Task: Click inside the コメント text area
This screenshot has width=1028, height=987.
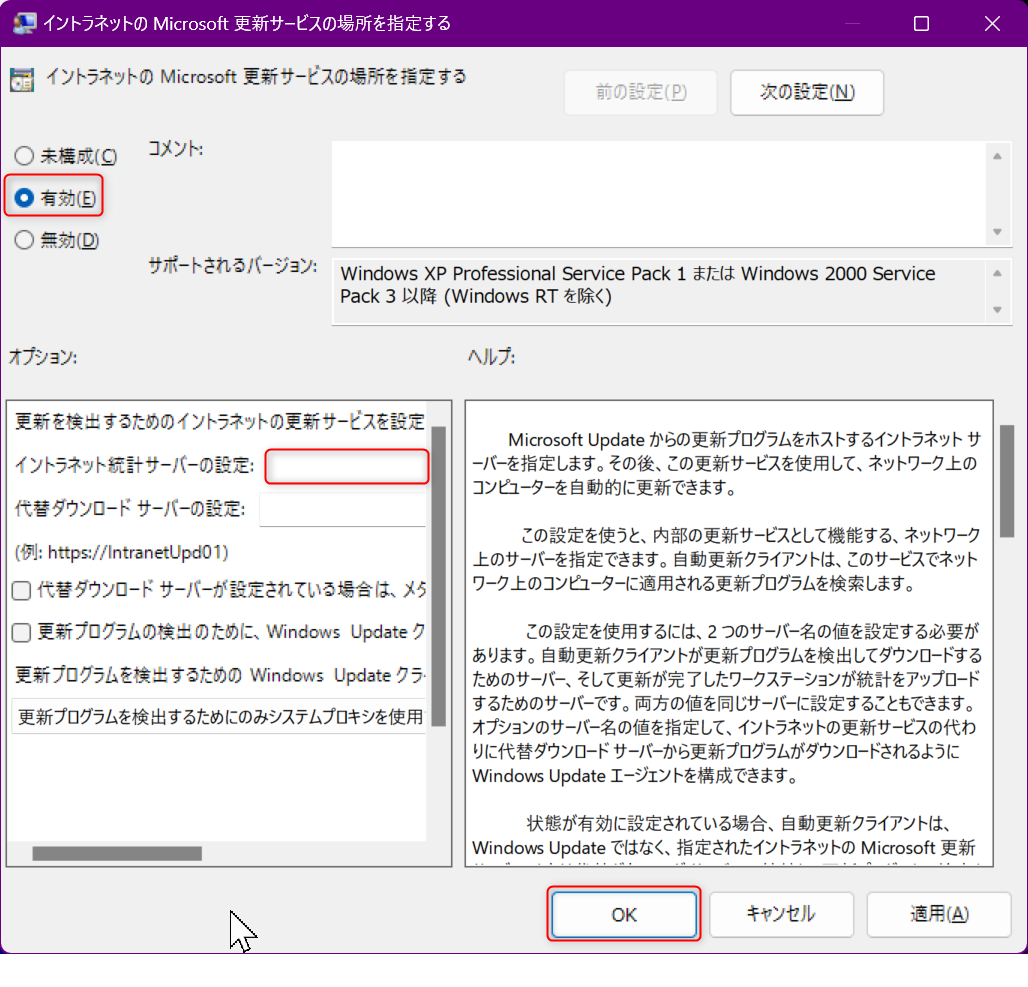Action: (658, 194)
